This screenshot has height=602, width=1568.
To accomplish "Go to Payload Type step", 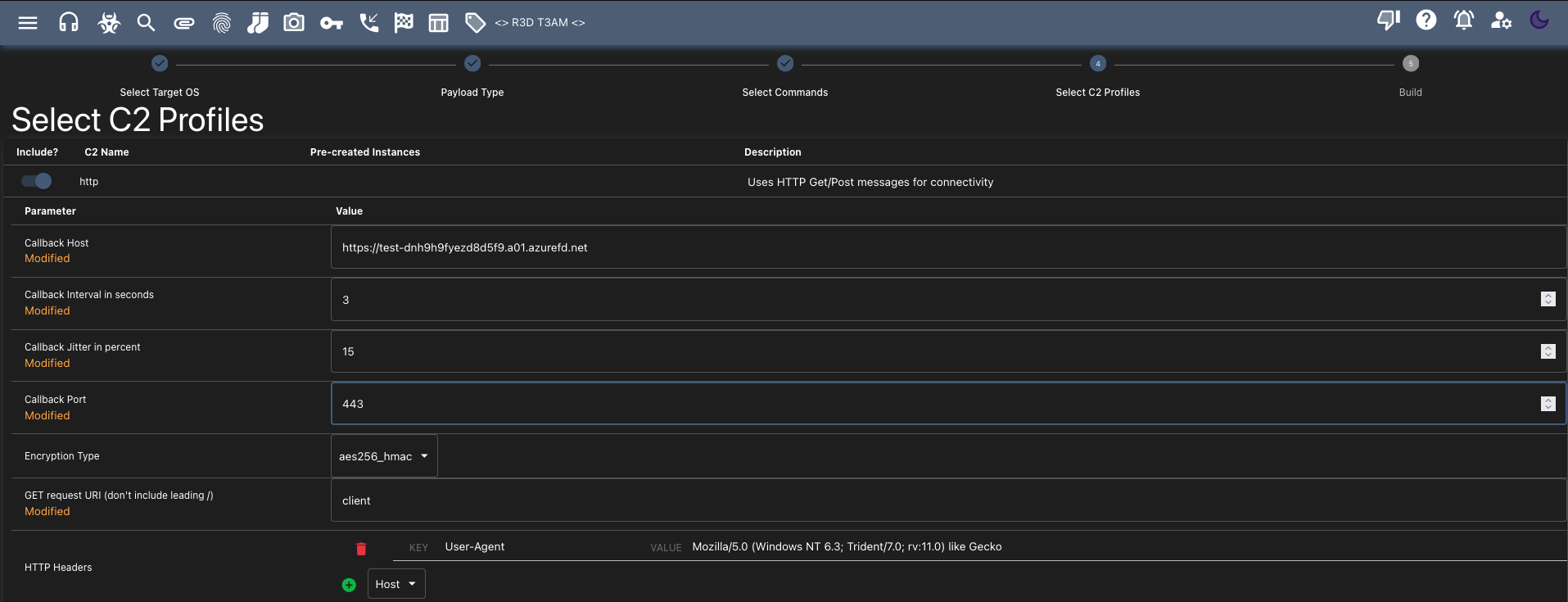I will pos(472,76).
